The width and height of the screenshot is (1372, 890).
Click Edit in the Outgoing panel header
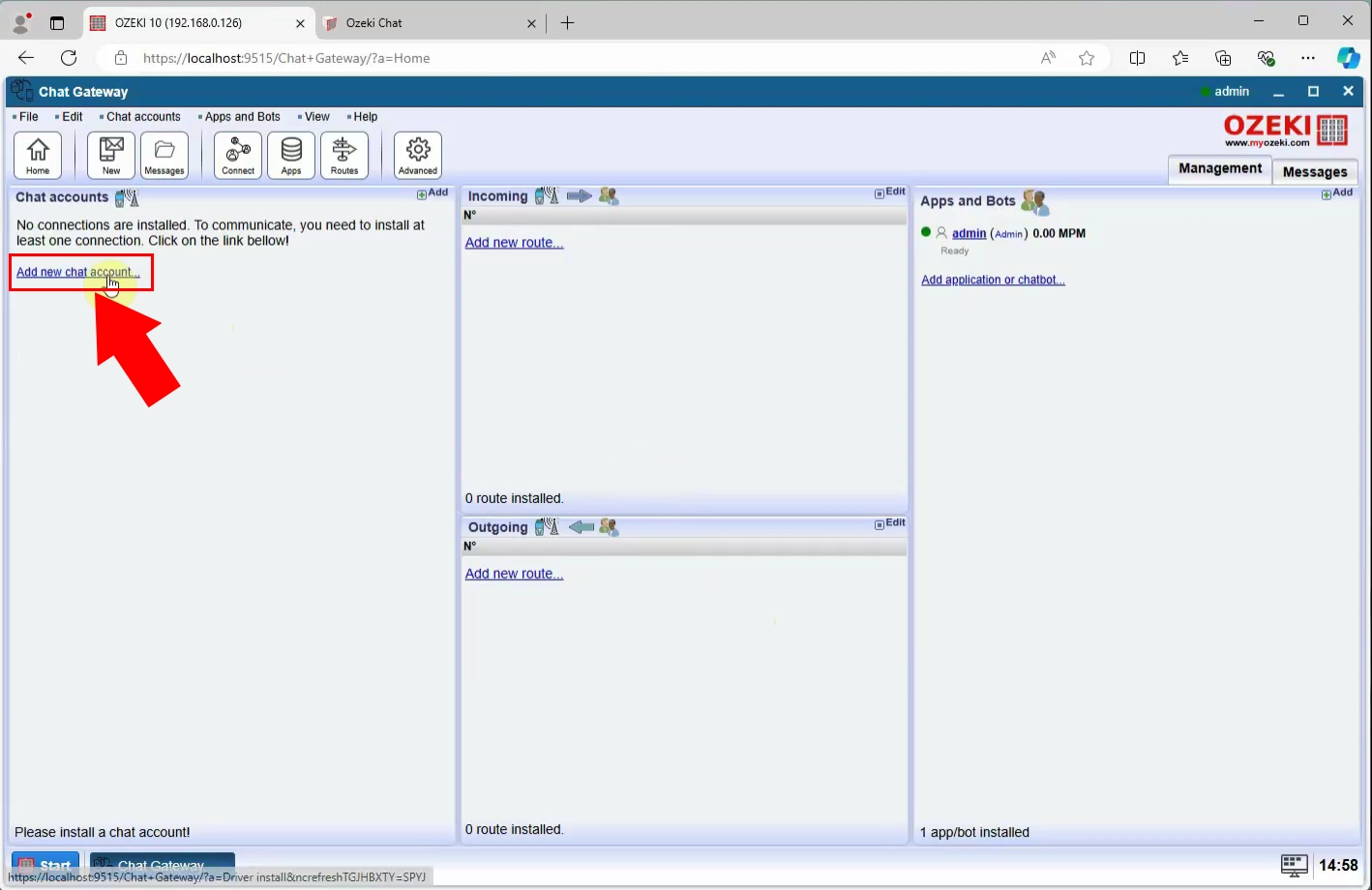coord(890,523)
